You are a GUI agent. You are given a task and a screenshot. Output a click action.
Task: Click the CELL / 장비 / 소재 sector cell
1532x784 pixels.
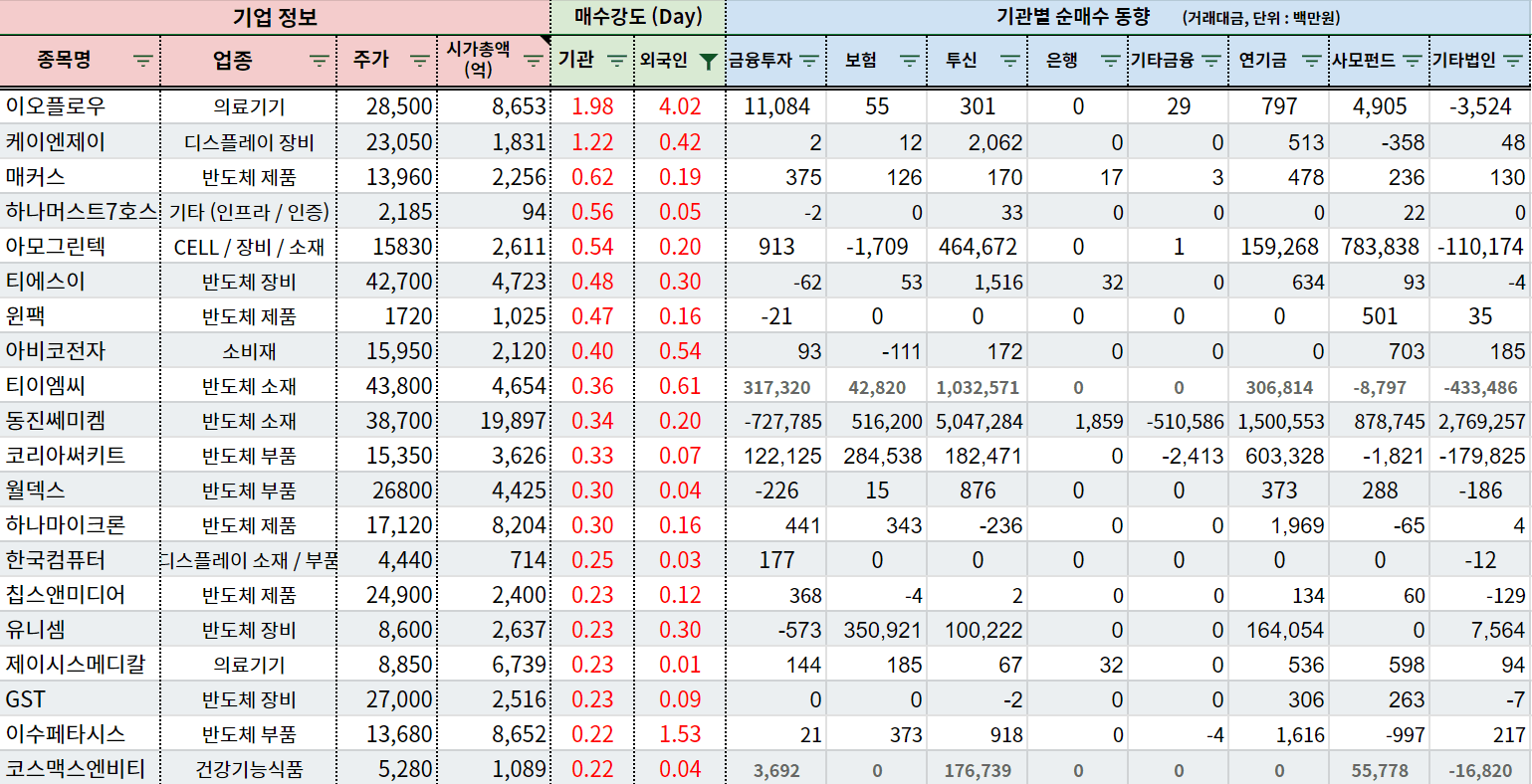(x=249, y=246)
